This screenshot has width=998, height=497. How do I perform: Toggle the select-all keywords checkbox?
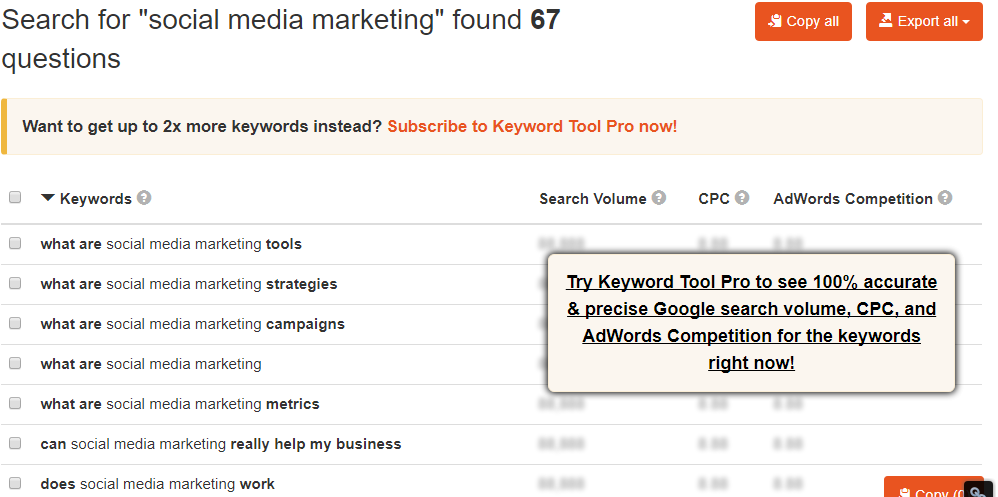(15, 197)
